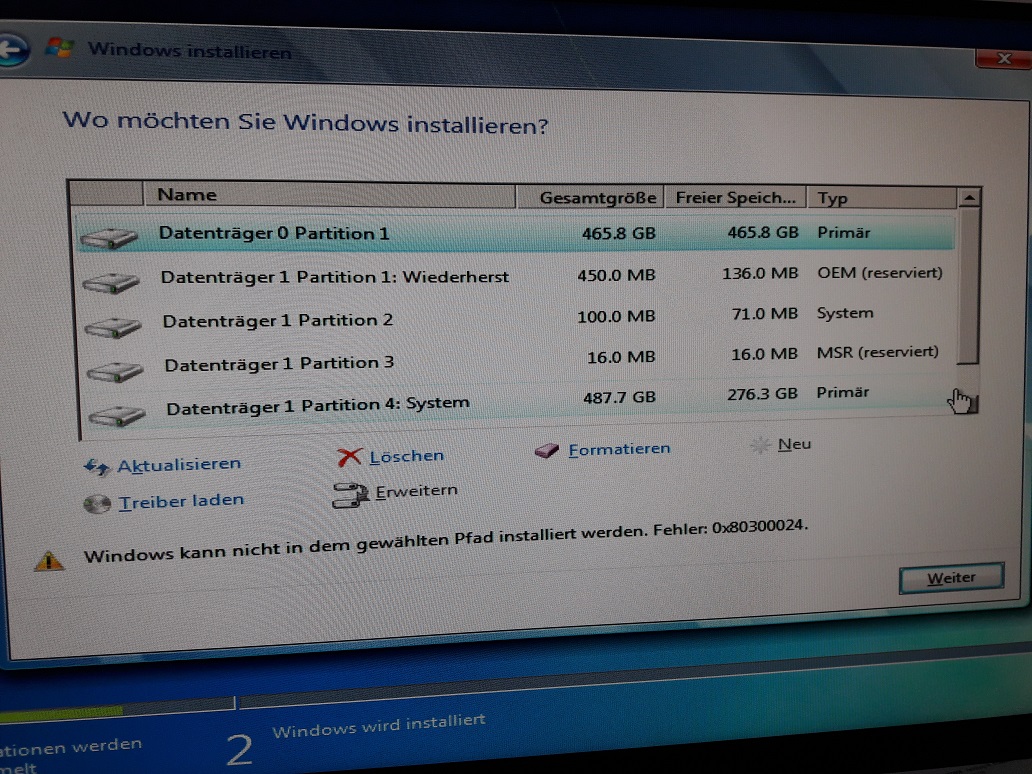
Task: Delete the partition with Löschen link
Action: click(406, 455)
